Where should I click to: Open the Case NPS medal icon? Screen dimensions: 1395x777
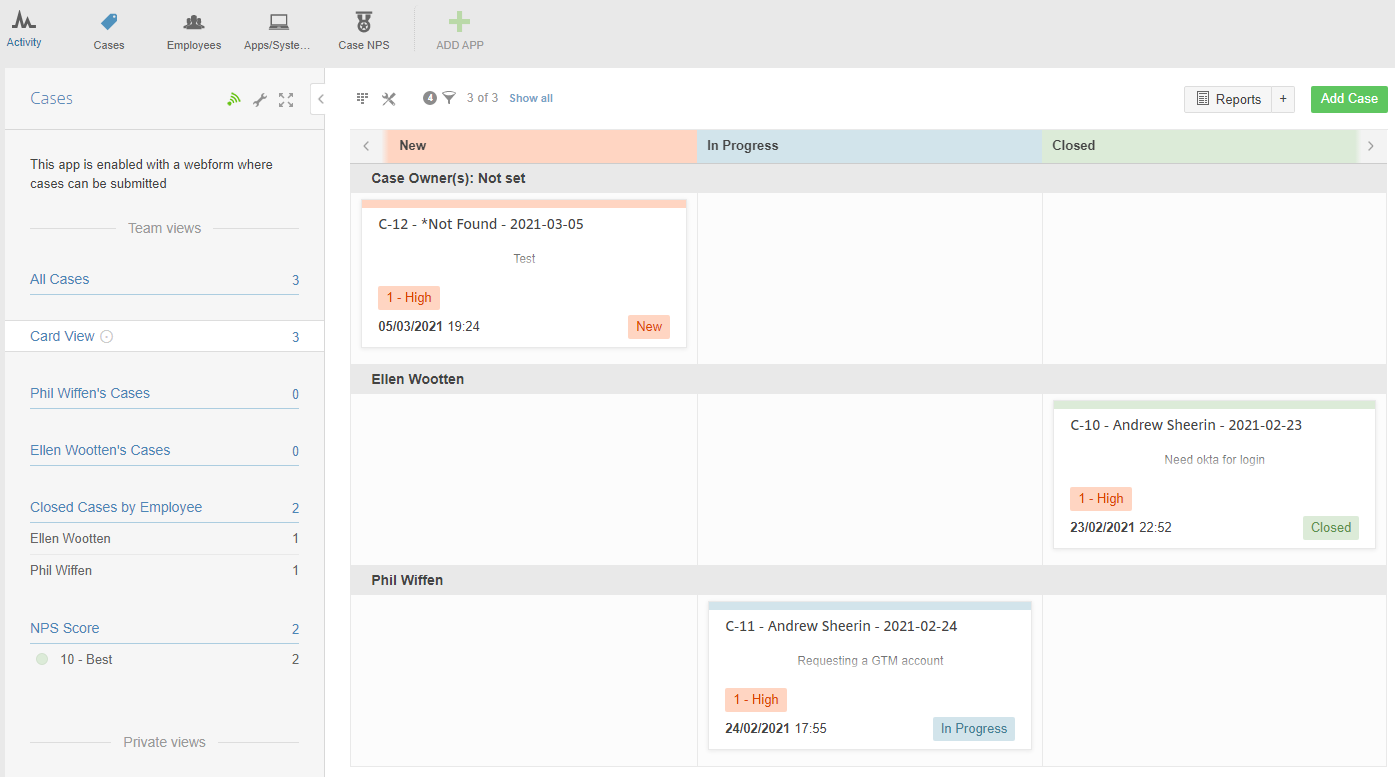363,22
